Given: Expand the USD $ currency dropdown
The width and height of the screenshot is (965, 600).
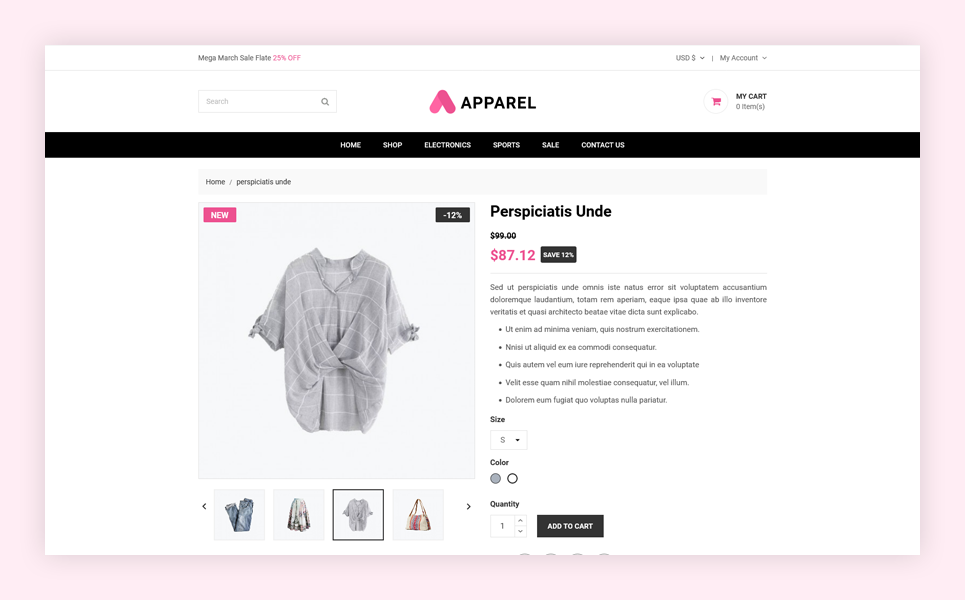Looking at the screenshot, I should (690, 58).
